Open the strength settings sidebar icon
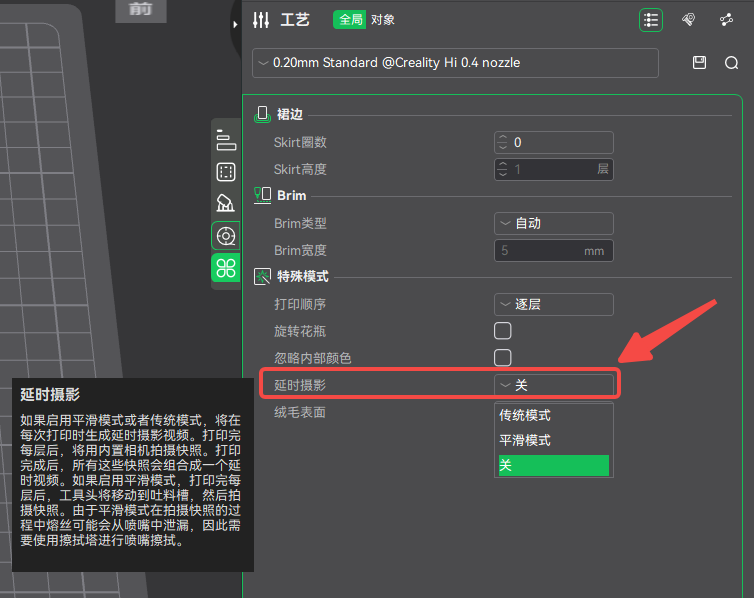754x598 pixels. click(226, 172)
